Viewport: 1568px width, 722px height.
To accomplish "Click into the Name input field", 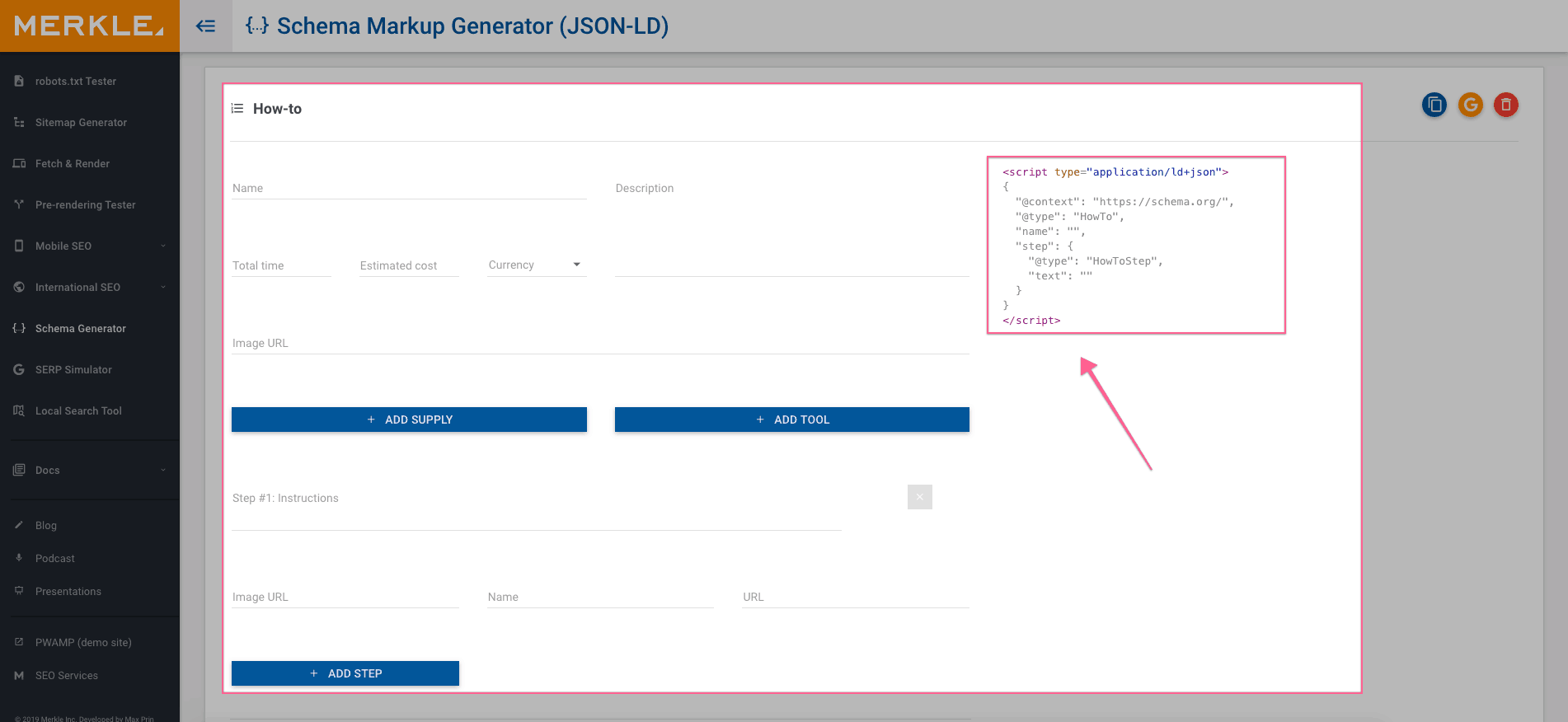I will tap(408, 189).
